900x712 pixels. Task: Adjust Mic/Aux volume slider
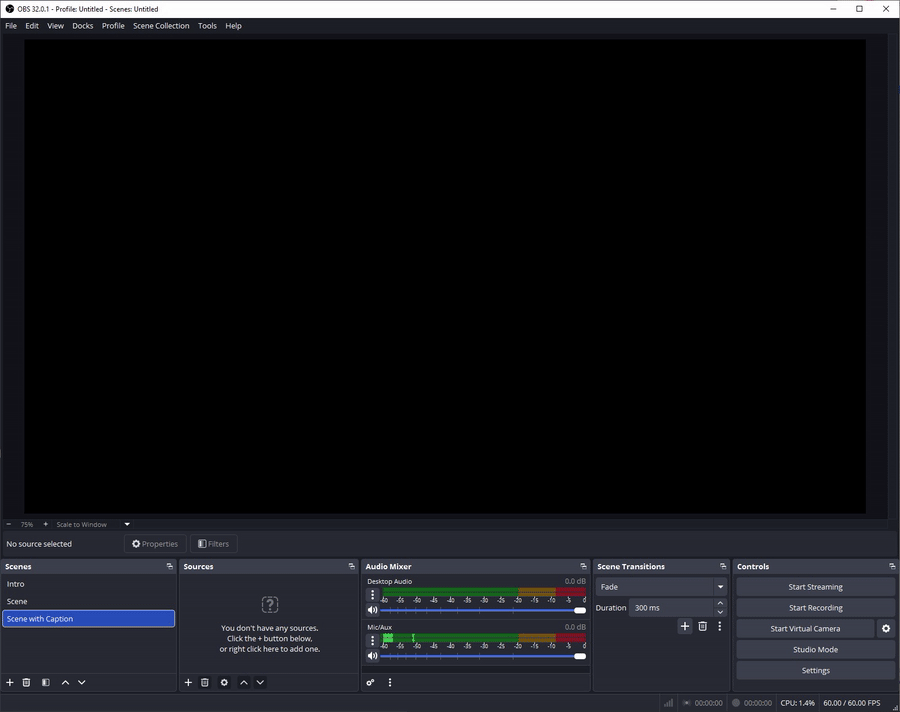pyautogui.click(x=483, y=656)
